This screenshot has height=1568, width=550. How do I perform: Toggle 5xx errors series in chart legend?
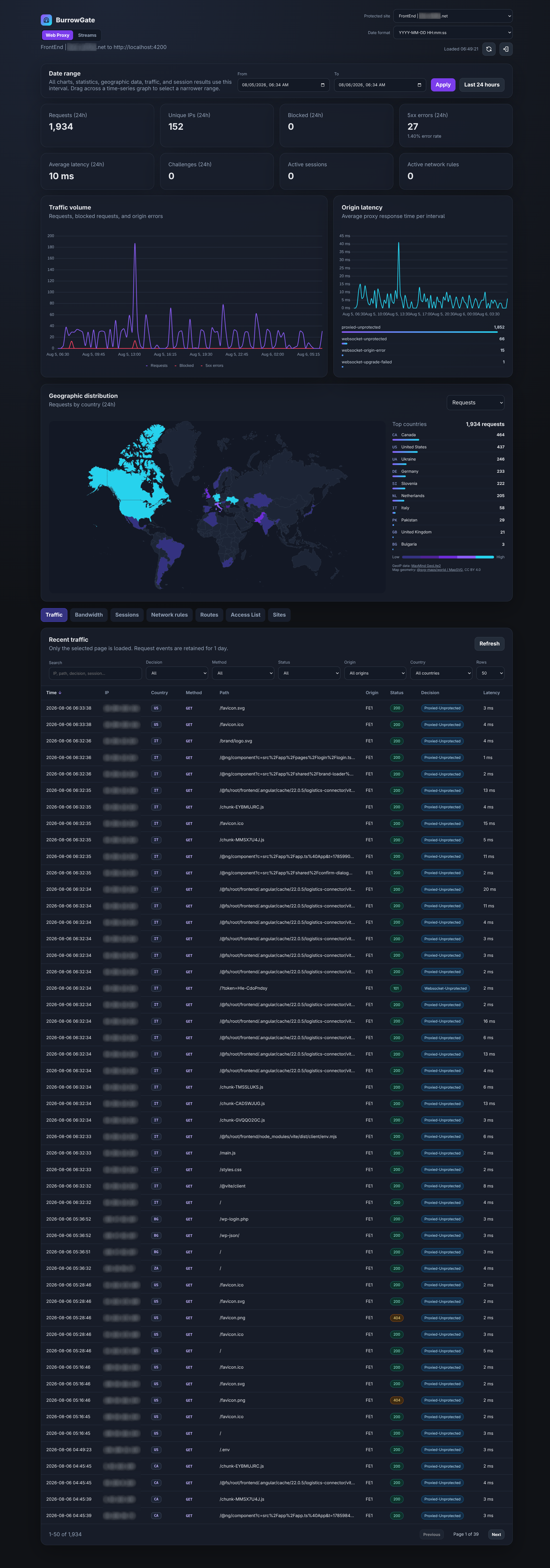pos(212,366)
